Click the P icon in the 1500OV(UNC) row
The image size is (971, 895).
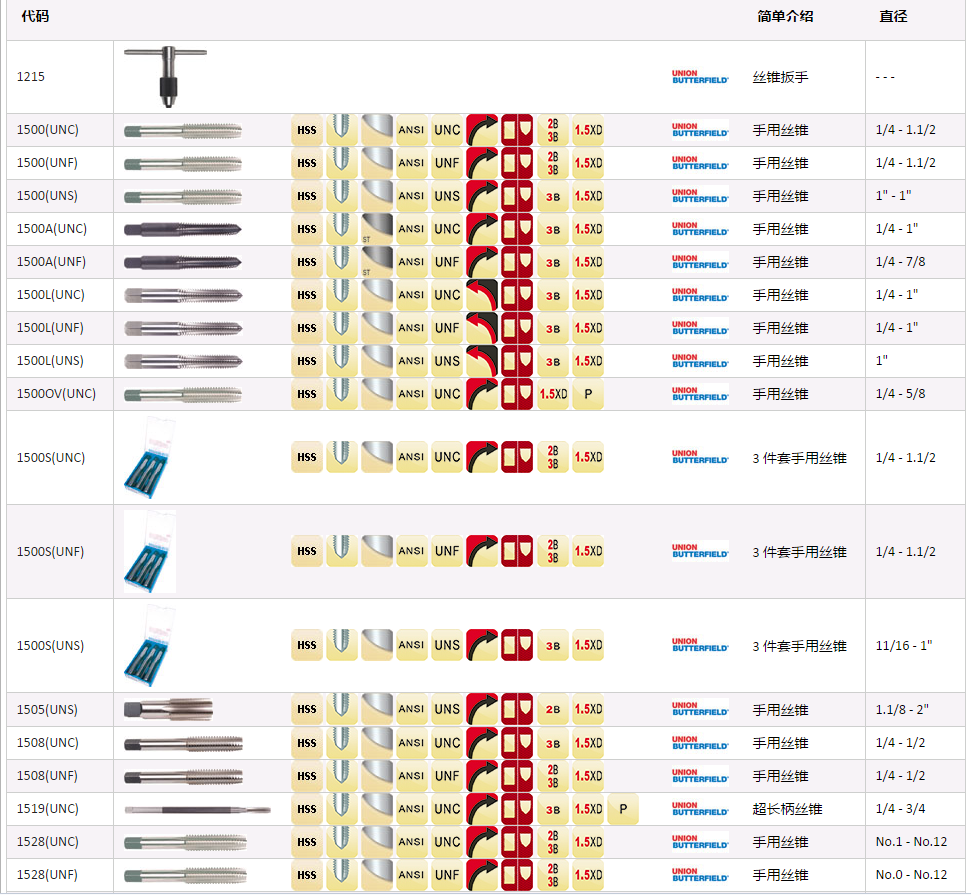tap(588, 394)
